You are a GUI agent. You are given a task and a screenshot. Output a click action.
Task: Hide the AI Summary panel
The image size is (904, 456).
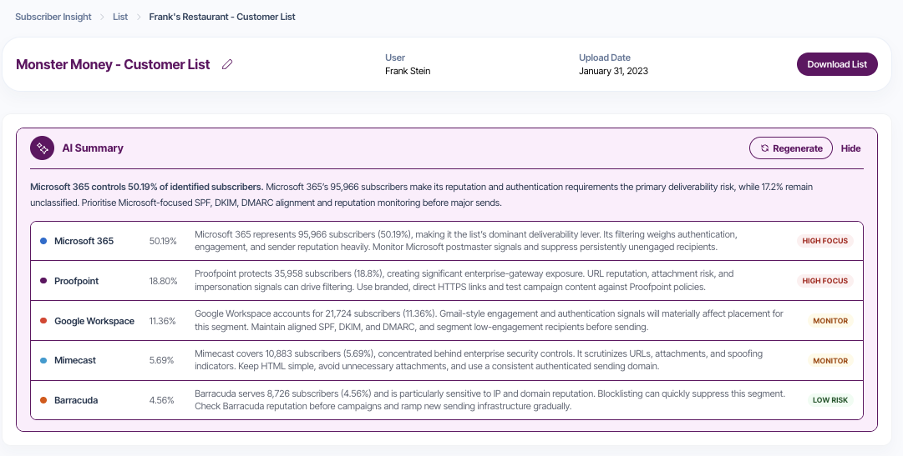[x=850, y=148]
